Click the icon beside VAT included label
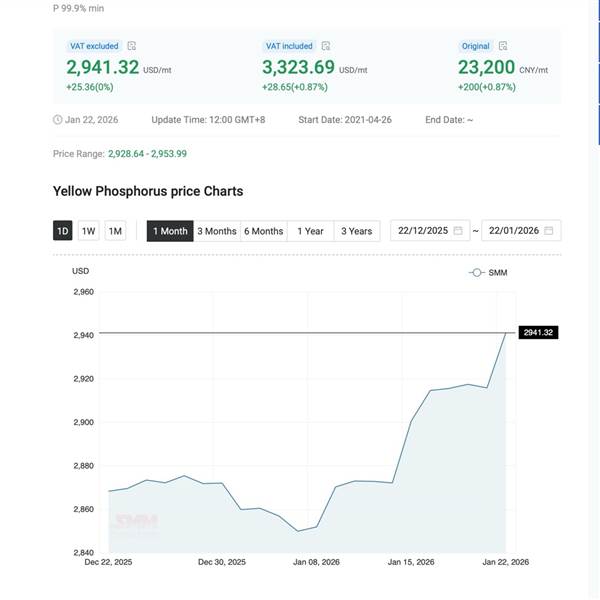The height and width of the screenshot is (600, 600). point(327,46)
